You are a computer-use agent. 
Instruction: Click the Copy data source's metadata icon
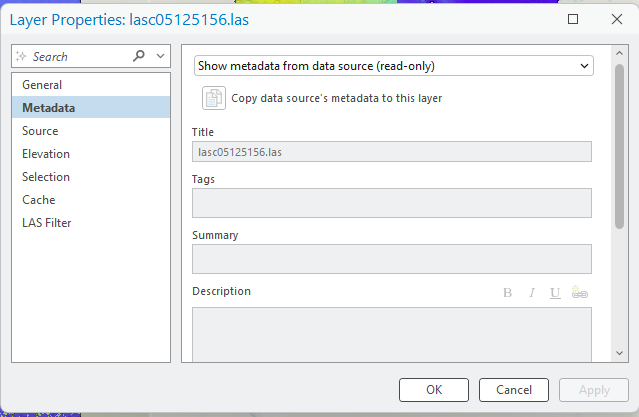(214, 98)
